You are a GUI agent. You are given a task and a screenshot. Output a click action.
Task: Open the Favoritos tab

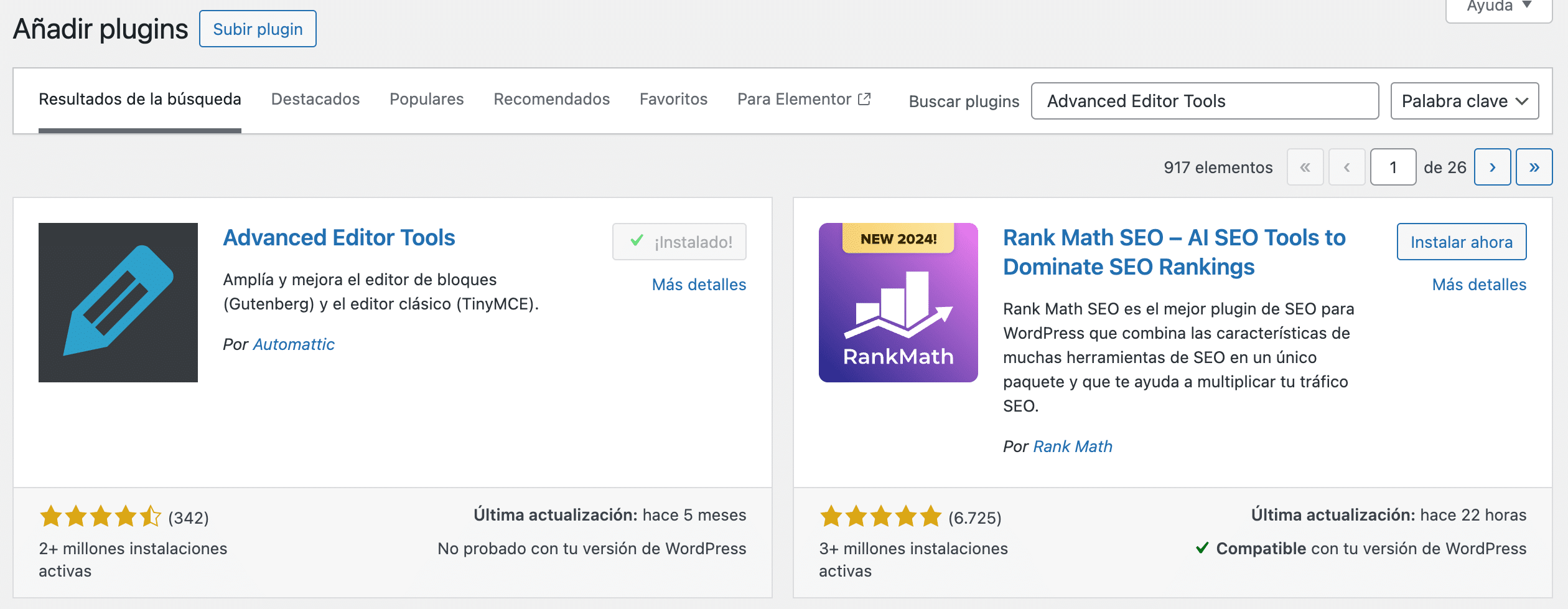(x=673, y=100)
